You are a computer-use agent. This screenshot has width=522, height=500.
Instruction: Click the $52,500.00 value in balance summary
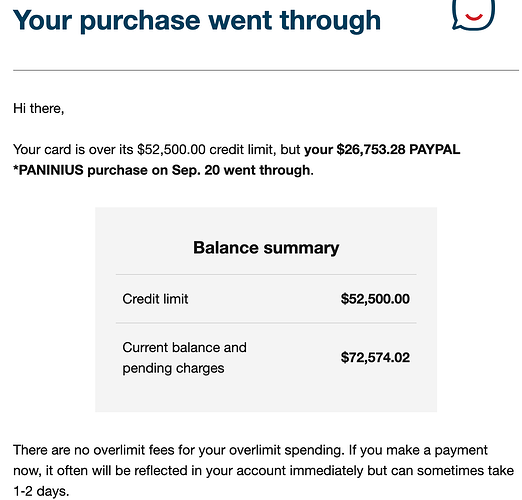pyautogui.click(x=375, y=299)
